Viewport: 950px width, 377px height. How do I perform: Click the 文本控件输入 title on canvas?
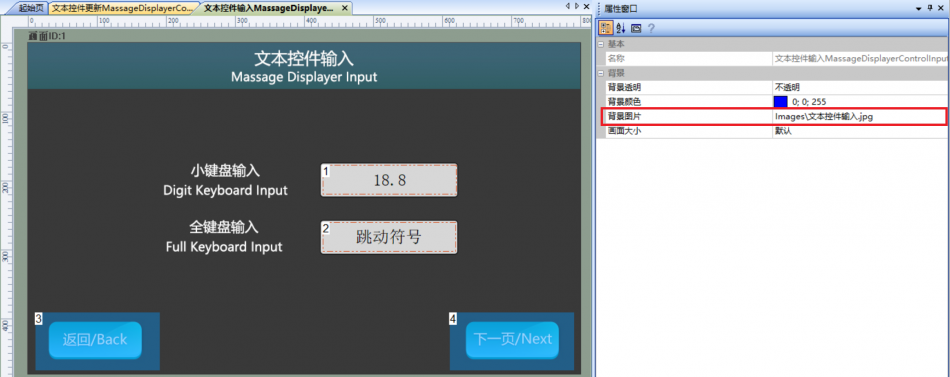304,59
